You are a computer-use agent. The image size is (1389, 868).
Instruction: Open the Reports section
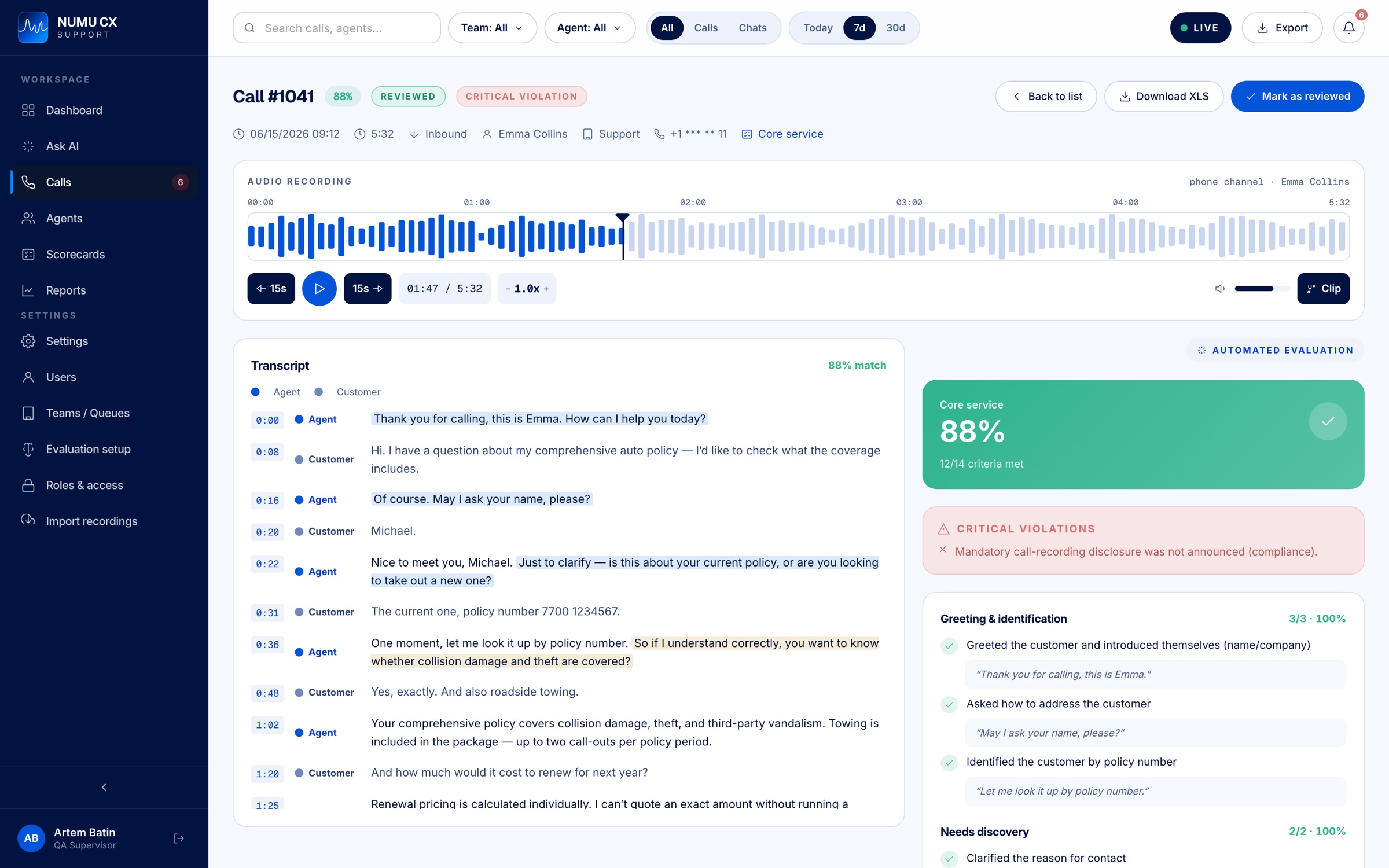pos(104,290)
